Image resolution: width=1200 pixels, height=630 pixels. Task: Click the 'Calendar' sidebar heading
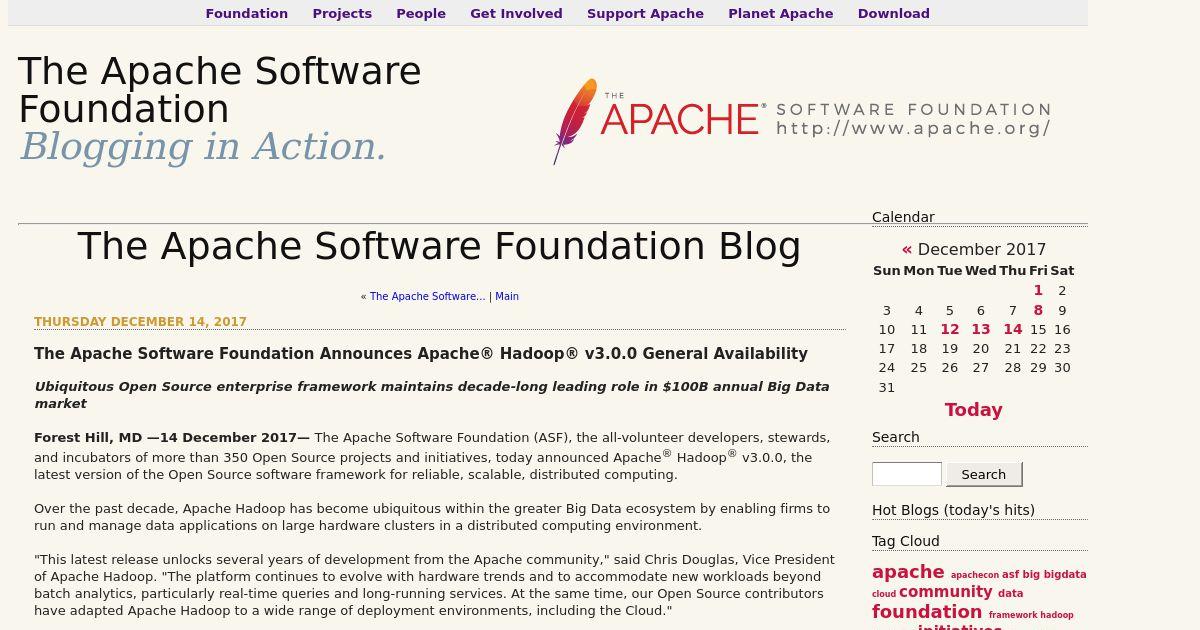pos(903,217)
